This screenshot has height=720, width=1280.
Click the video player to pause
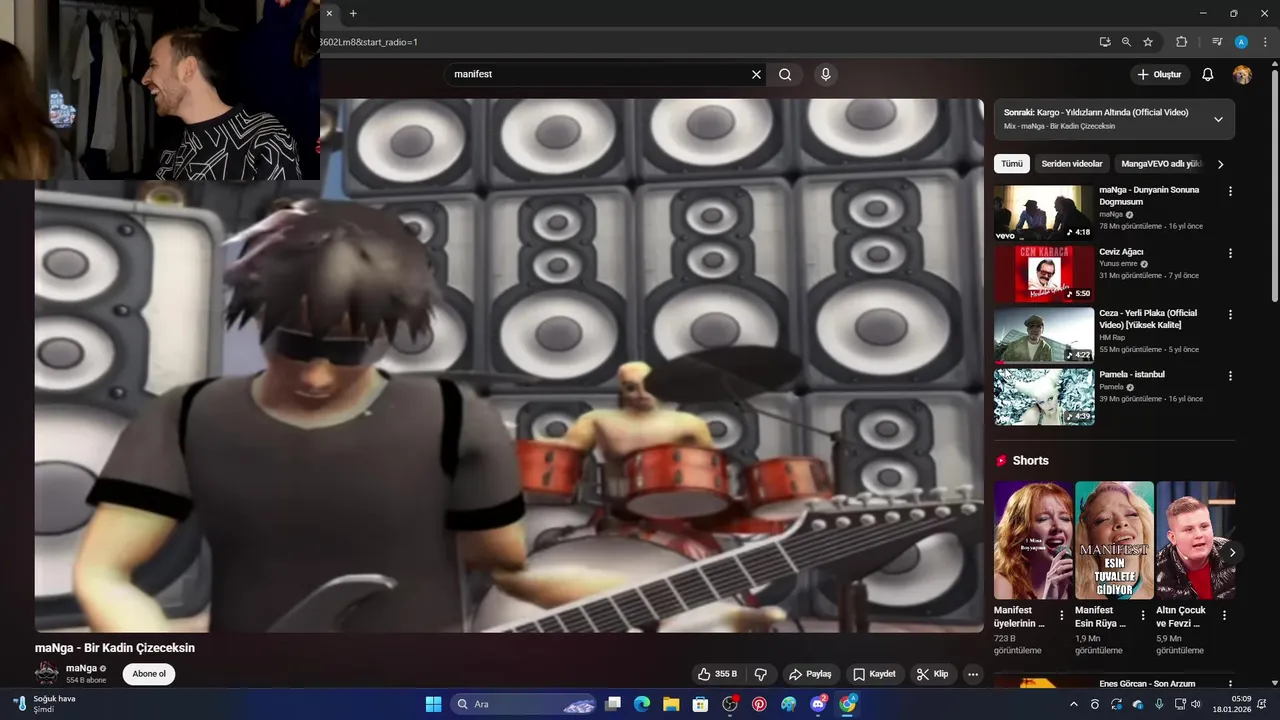pos(509,365)
